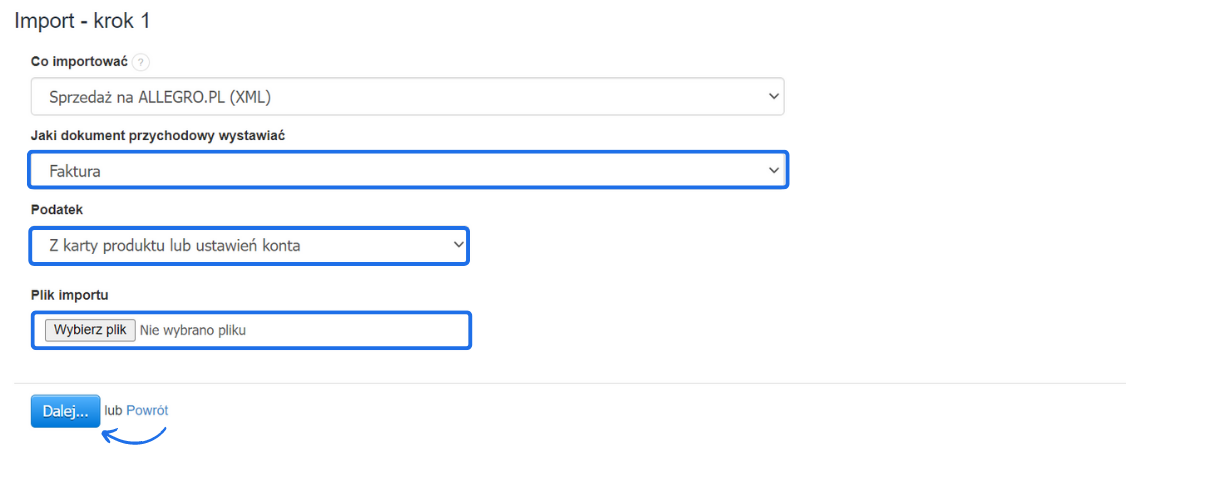Screen dimensions: 1231x486
Task: Click chevron arrow of the Podatek select
Action: [458, 244]
